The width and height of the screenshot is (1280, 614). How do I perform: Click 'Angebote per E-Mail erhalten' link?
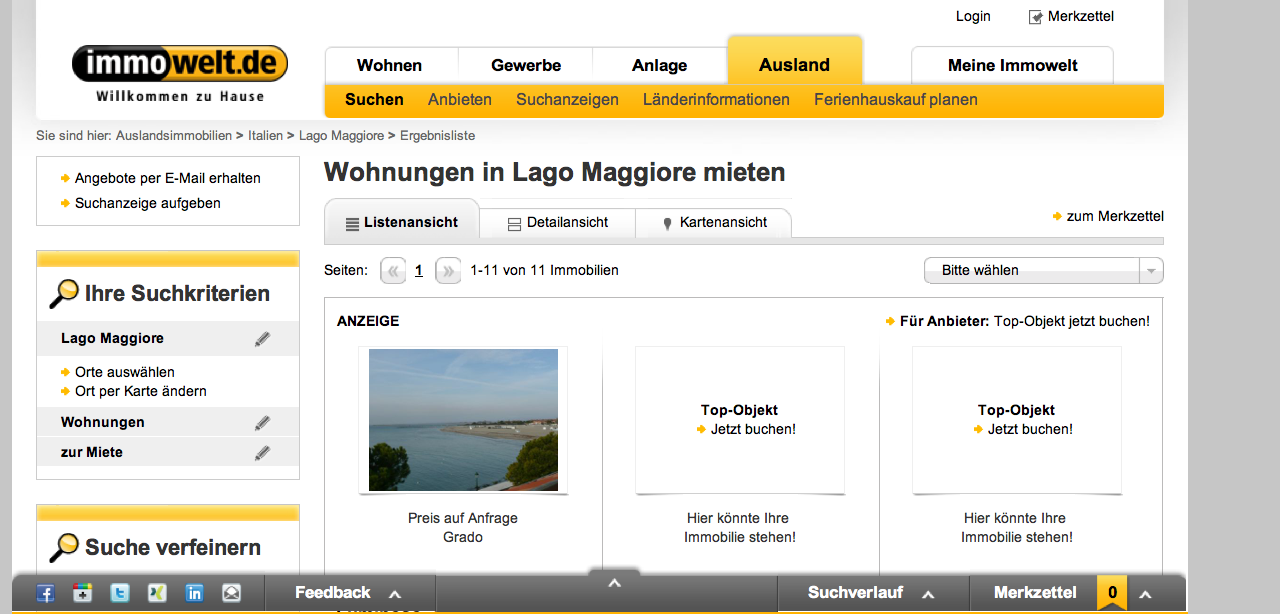click(167, 179)
